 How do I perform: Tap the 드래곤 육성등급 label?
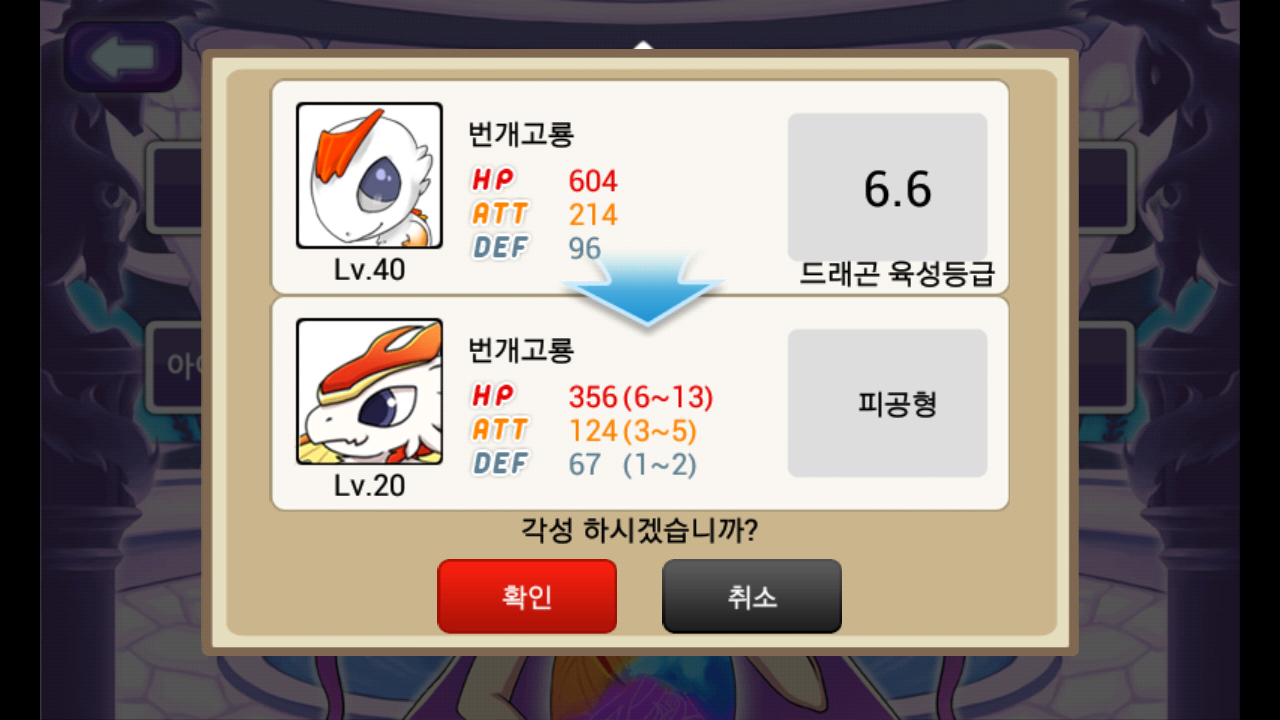click(x=897, y=276)
